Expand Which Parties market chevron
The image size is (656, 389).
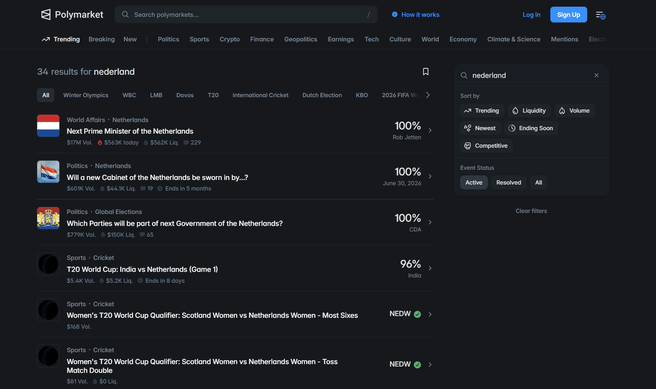pos(430,223)
